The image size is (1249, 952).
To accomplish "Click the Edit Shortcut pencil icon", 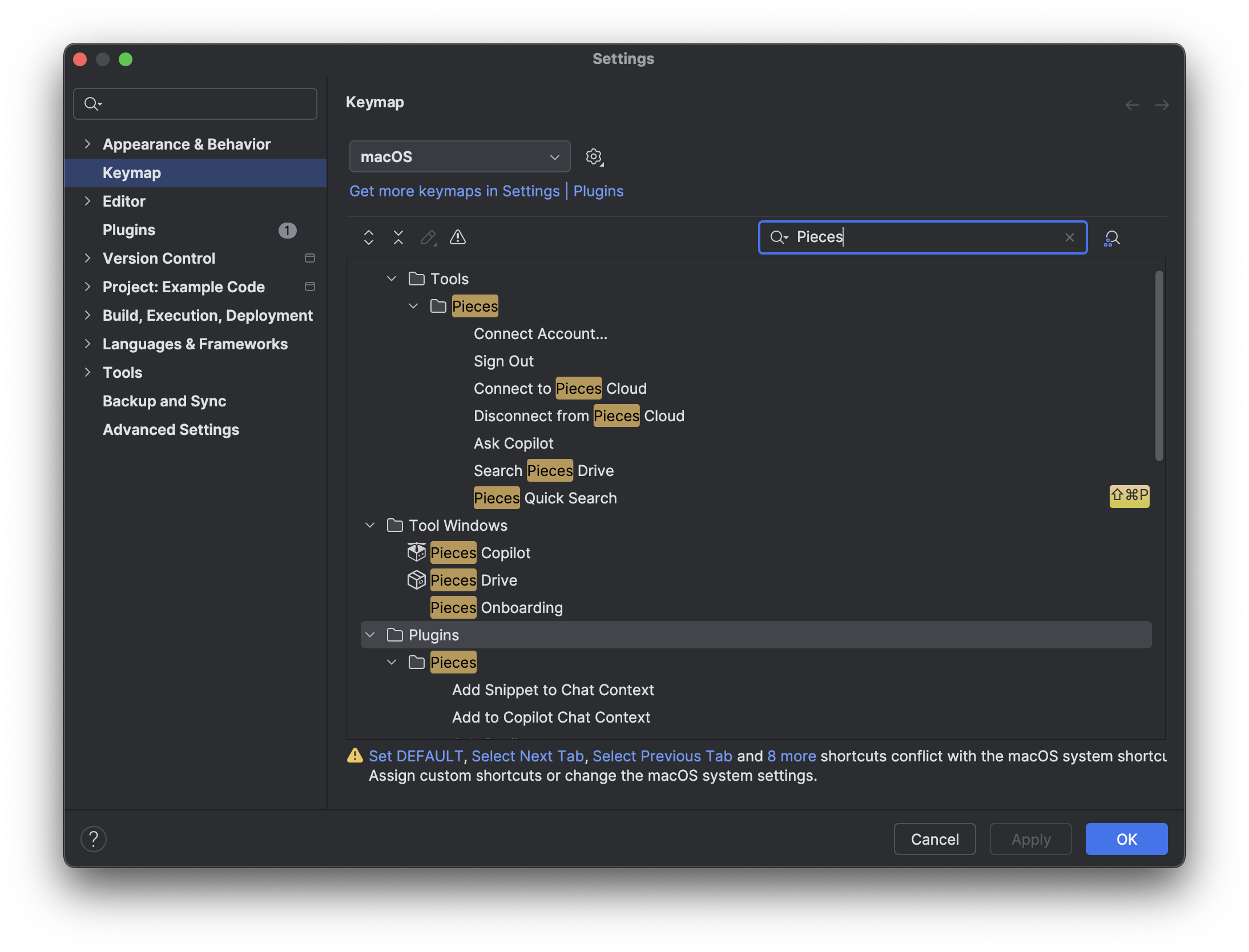I will 428,237.
